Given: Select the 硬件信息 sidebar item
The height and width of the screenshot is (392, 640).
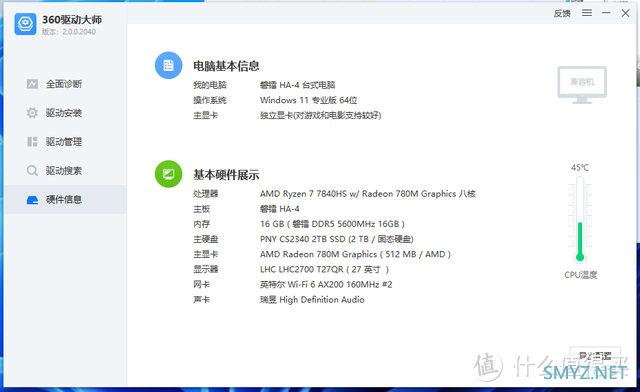Looking at the screenshot, I should [x=65, y=199].
